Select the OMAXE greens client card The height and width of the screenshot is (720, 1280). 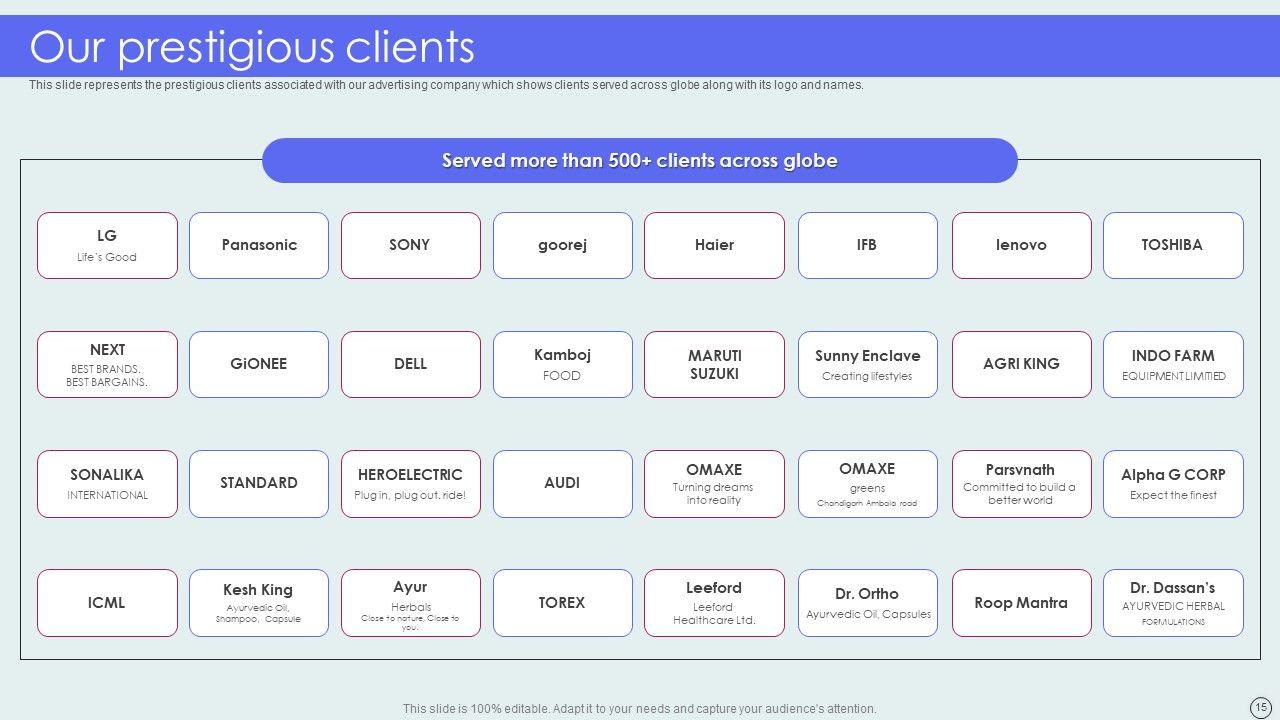click(868, 484)
